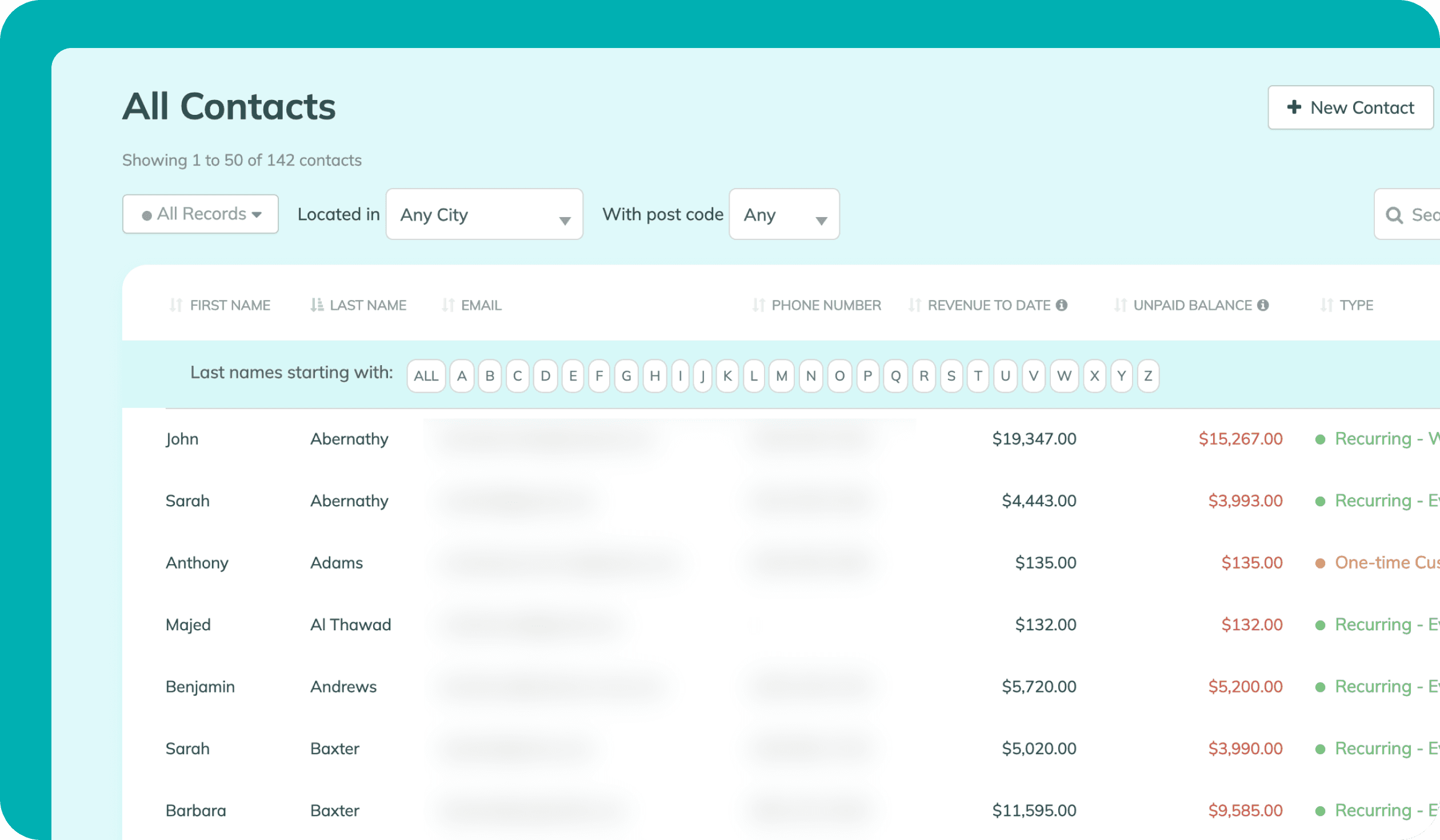Screen dimensions: 1440x840
Task: Click Unpaid Balance info icon
Action: 1263,305
